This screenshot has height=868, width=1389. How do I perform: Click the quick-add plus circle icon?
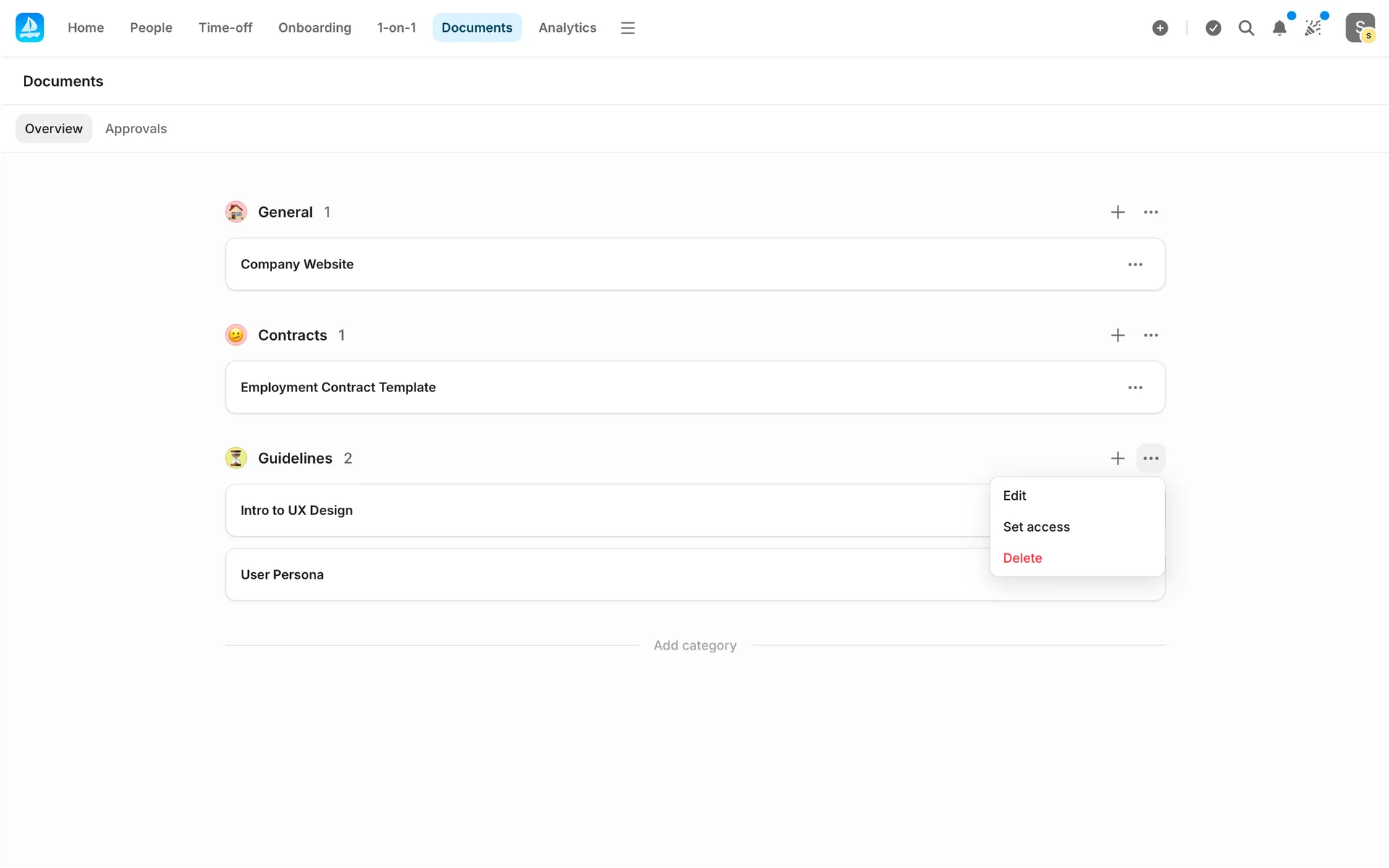point(1160,27)
